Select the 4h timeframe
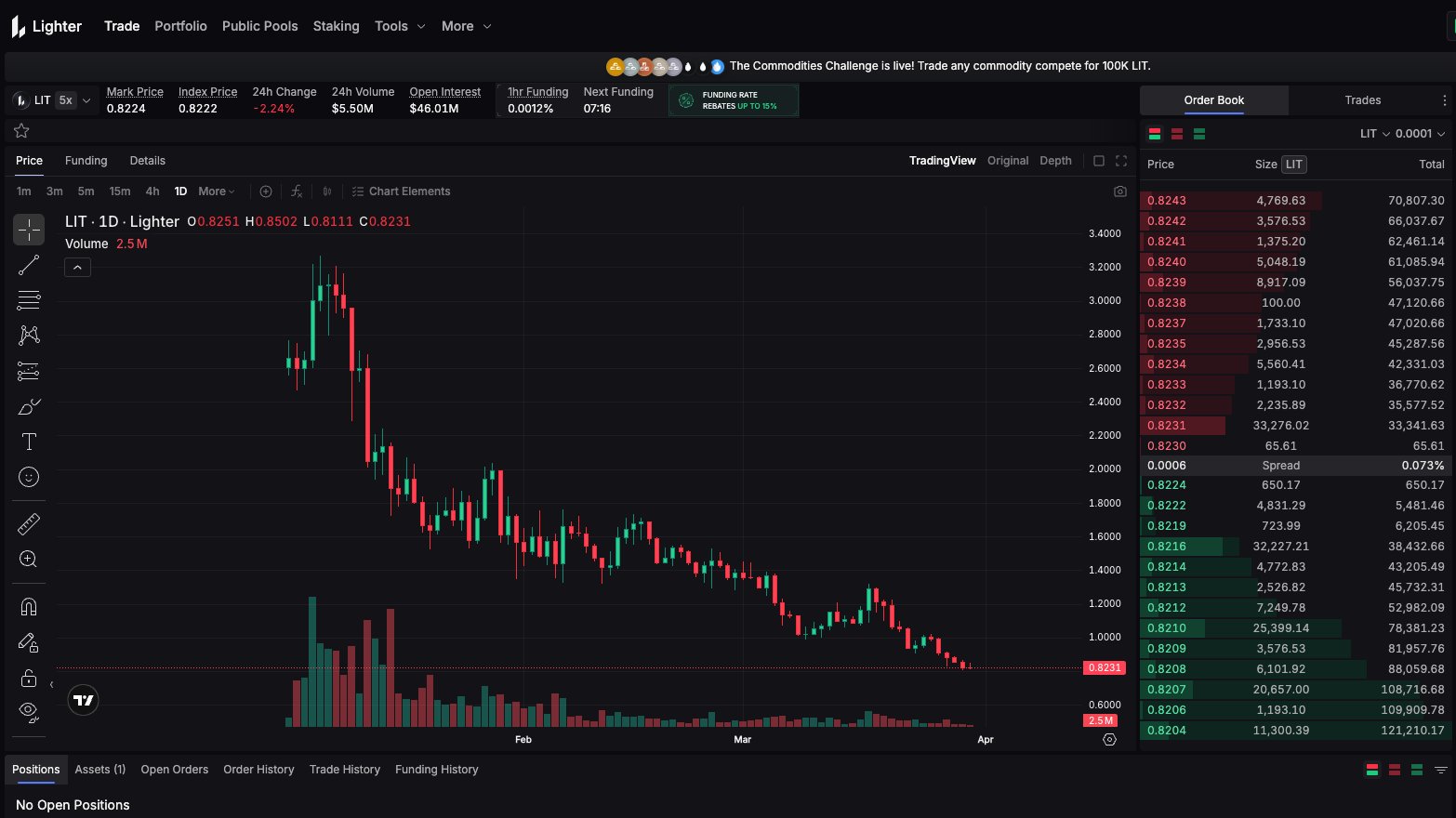Image resolution: width=1456 pixels, height=818 pixels. [152, 191]
